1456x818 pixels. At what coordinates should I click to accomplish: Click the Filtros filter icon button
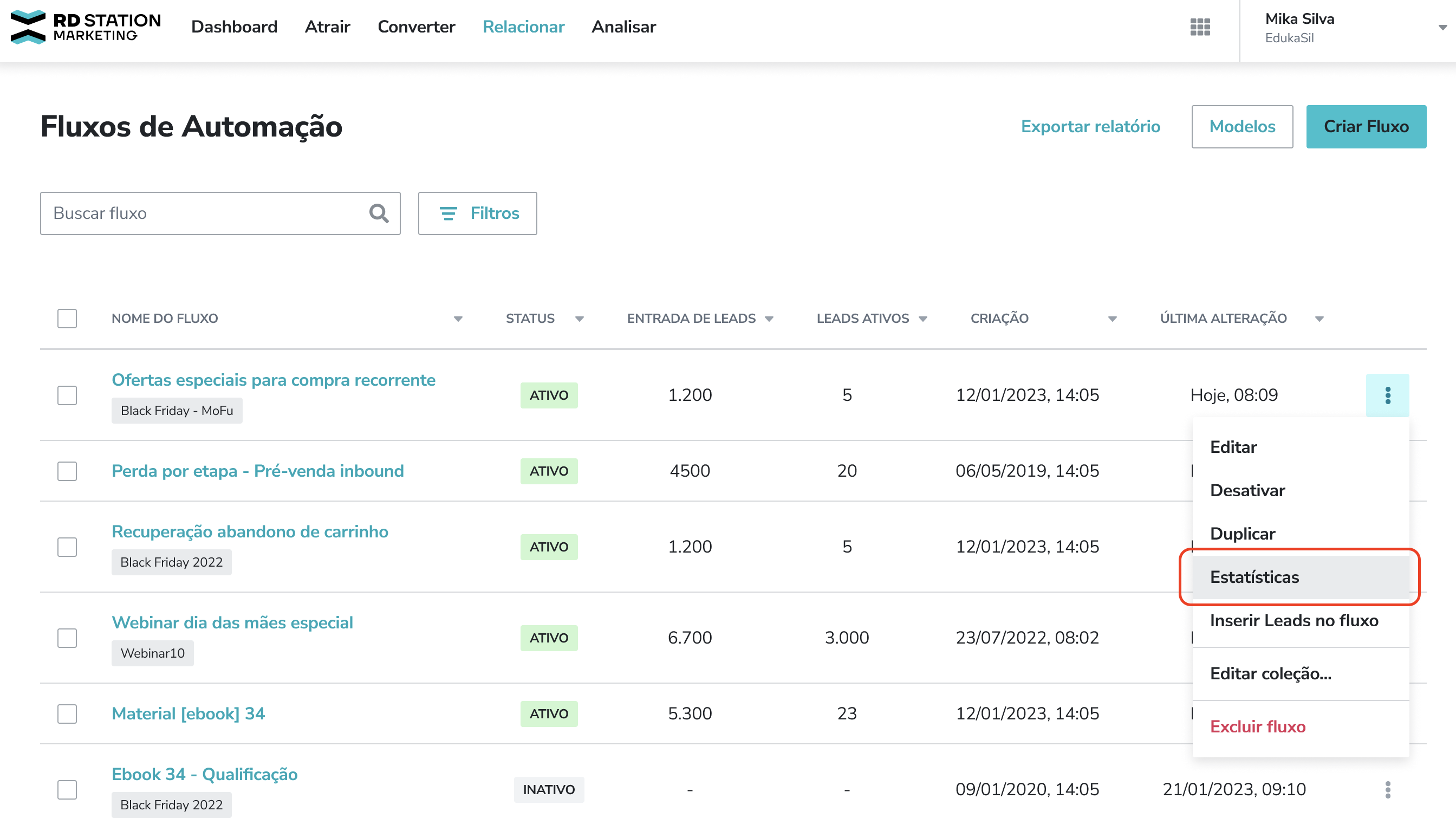tap(477, 213)
